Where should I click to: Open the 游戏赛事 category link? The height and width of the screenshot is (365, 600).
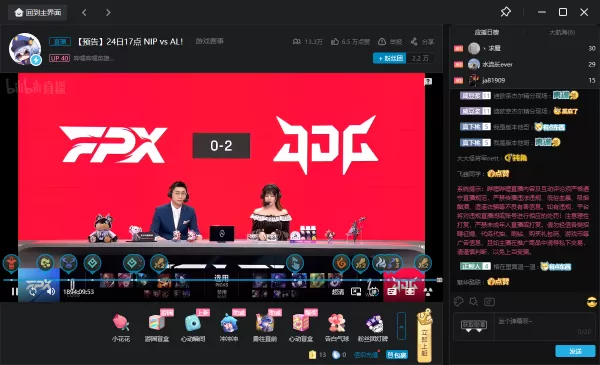pyautogui.click(x=209, y=41)
